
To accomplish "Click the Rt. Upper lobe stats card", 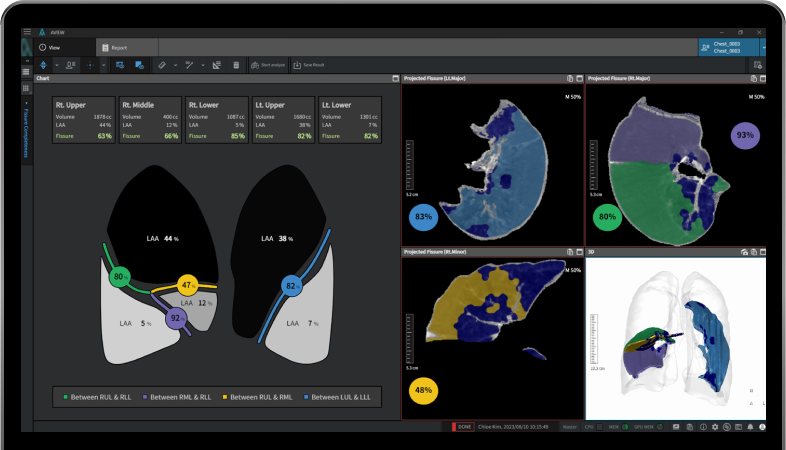I will (84, 120).
